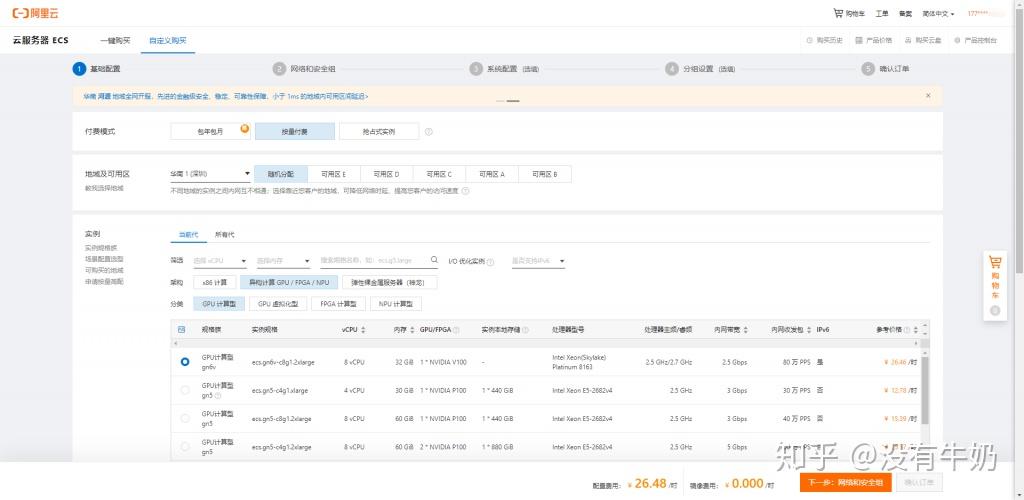Select ecs.gn6v-c8g1.2xlarge radio button
The width and height of the screenshot is (1024, 500).
(185, 361)
